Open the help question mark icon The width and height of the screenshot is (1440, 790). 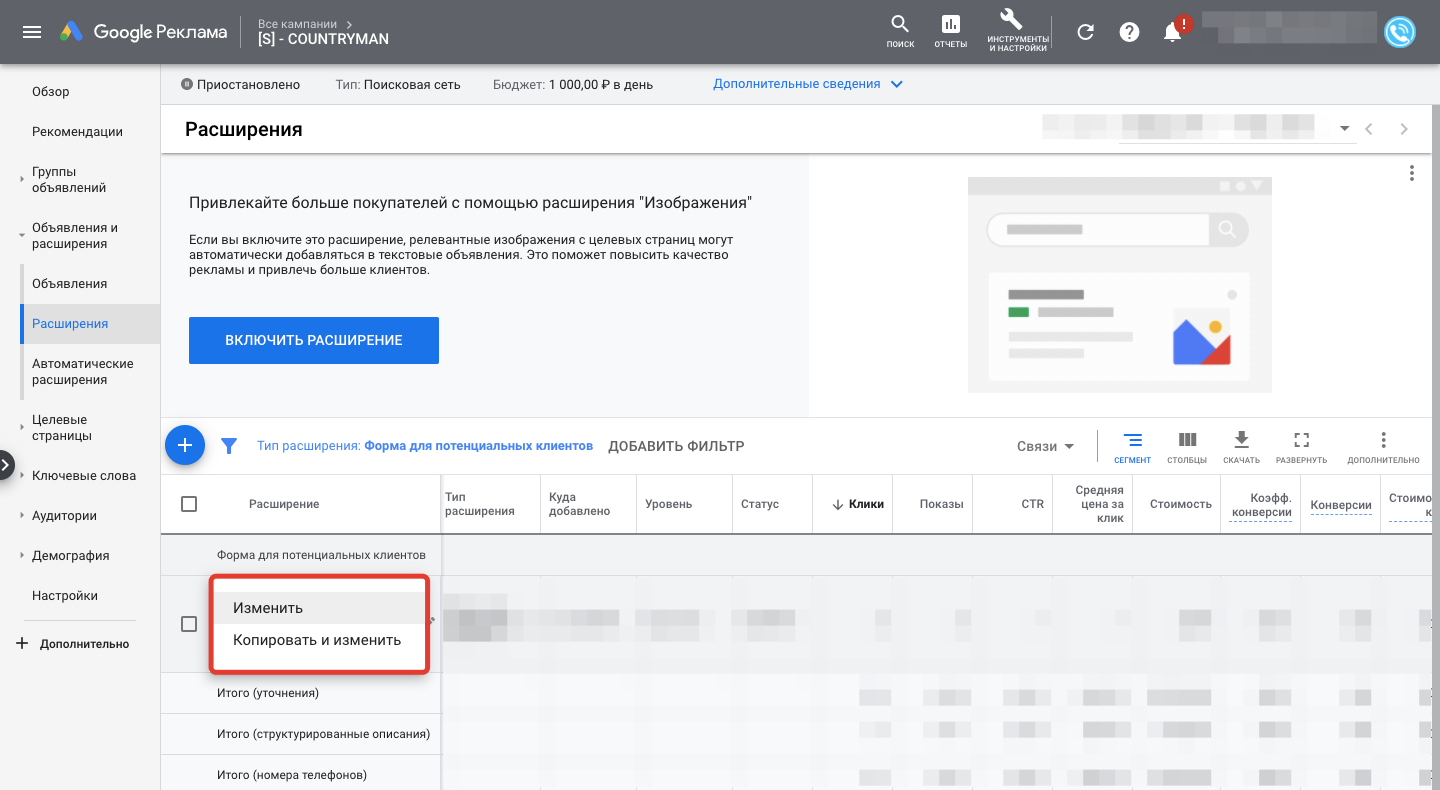pos(1129,32)
